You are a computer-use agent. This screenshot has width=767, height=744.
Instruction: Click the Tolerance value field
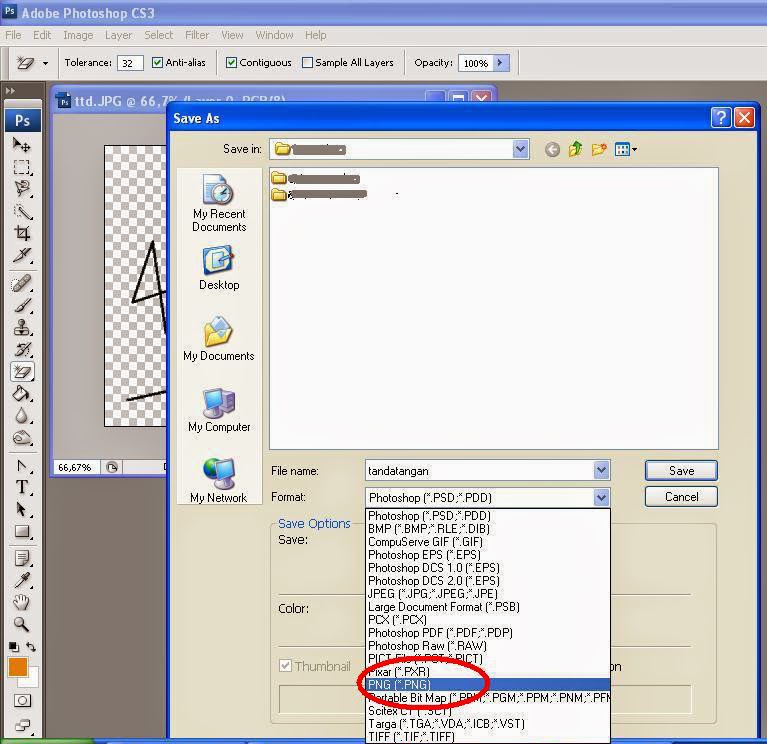pyautogui.click(x=130, y=63)
